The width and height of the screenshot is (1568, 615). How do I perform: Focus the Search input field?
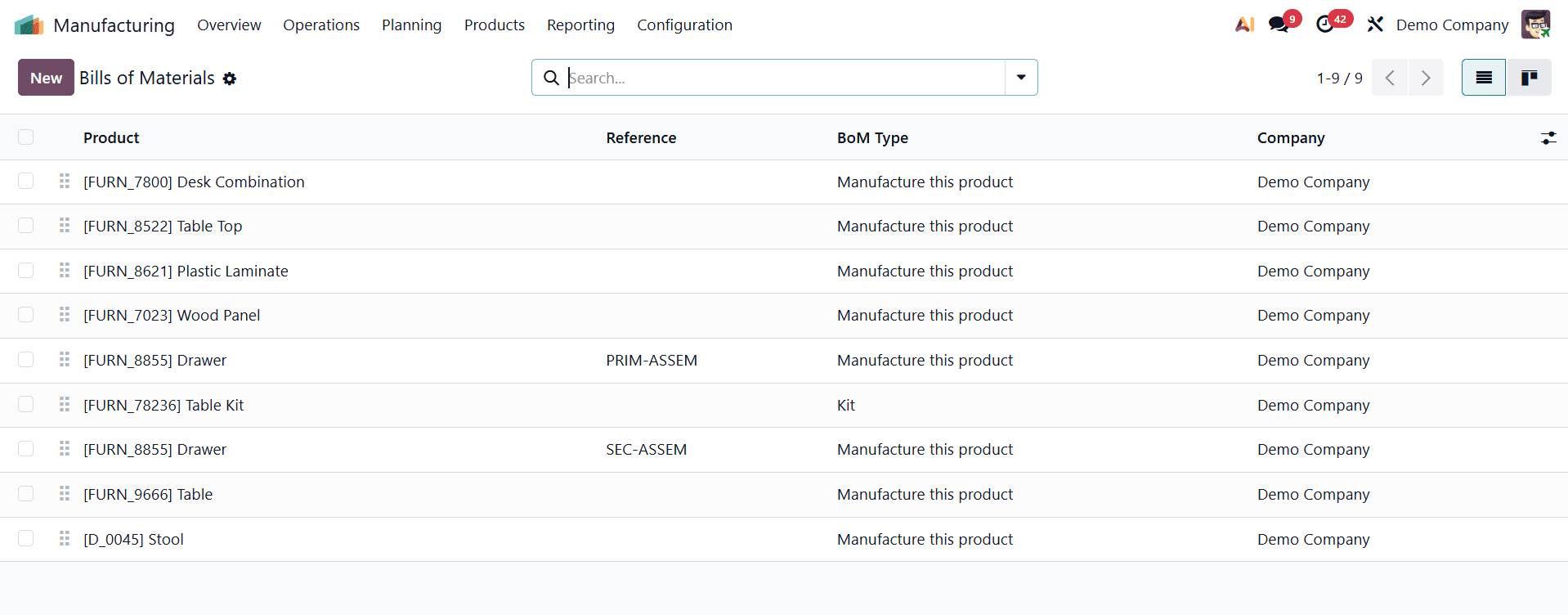click(x=785, y=78)
